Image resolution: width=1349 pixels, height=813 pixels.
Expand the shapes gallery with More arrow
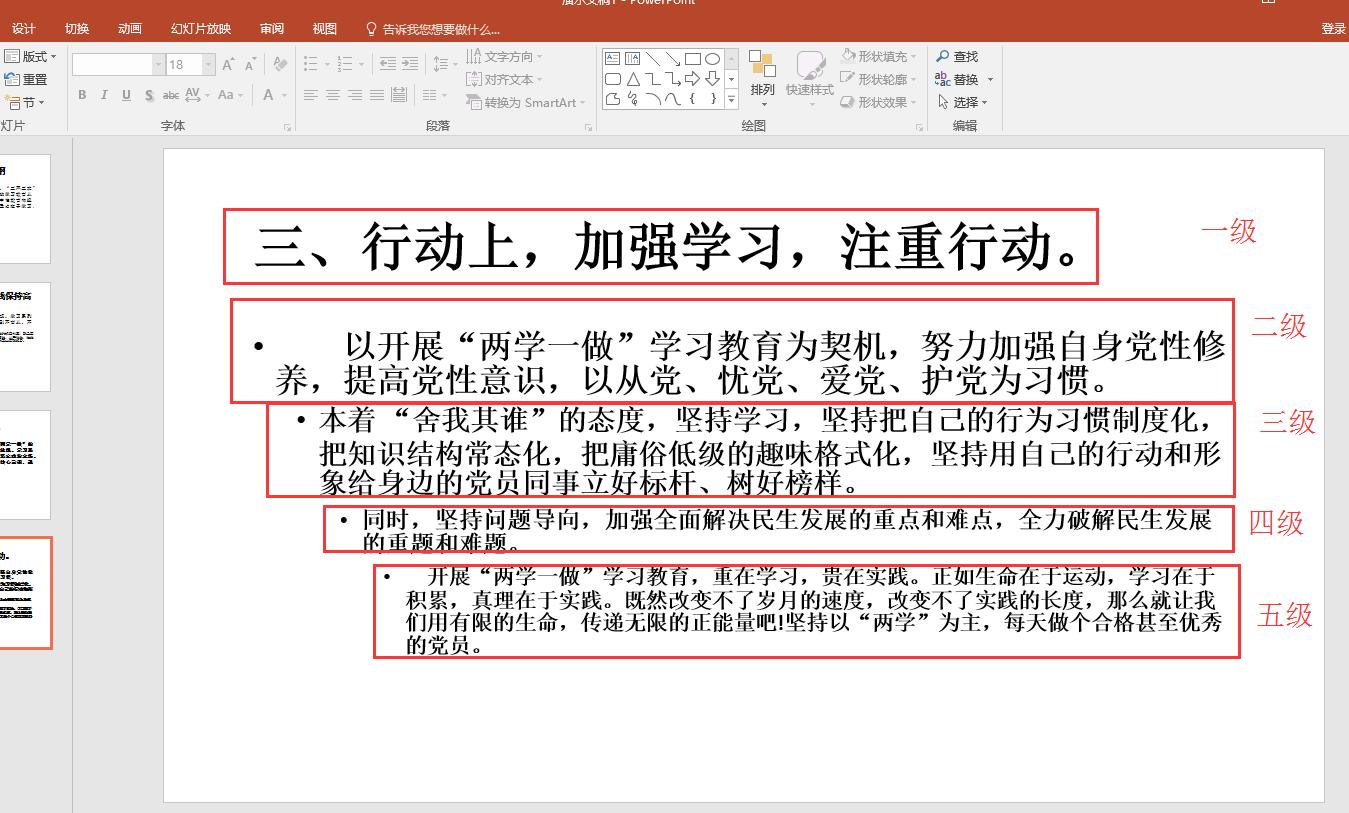[x=732, y=99]
